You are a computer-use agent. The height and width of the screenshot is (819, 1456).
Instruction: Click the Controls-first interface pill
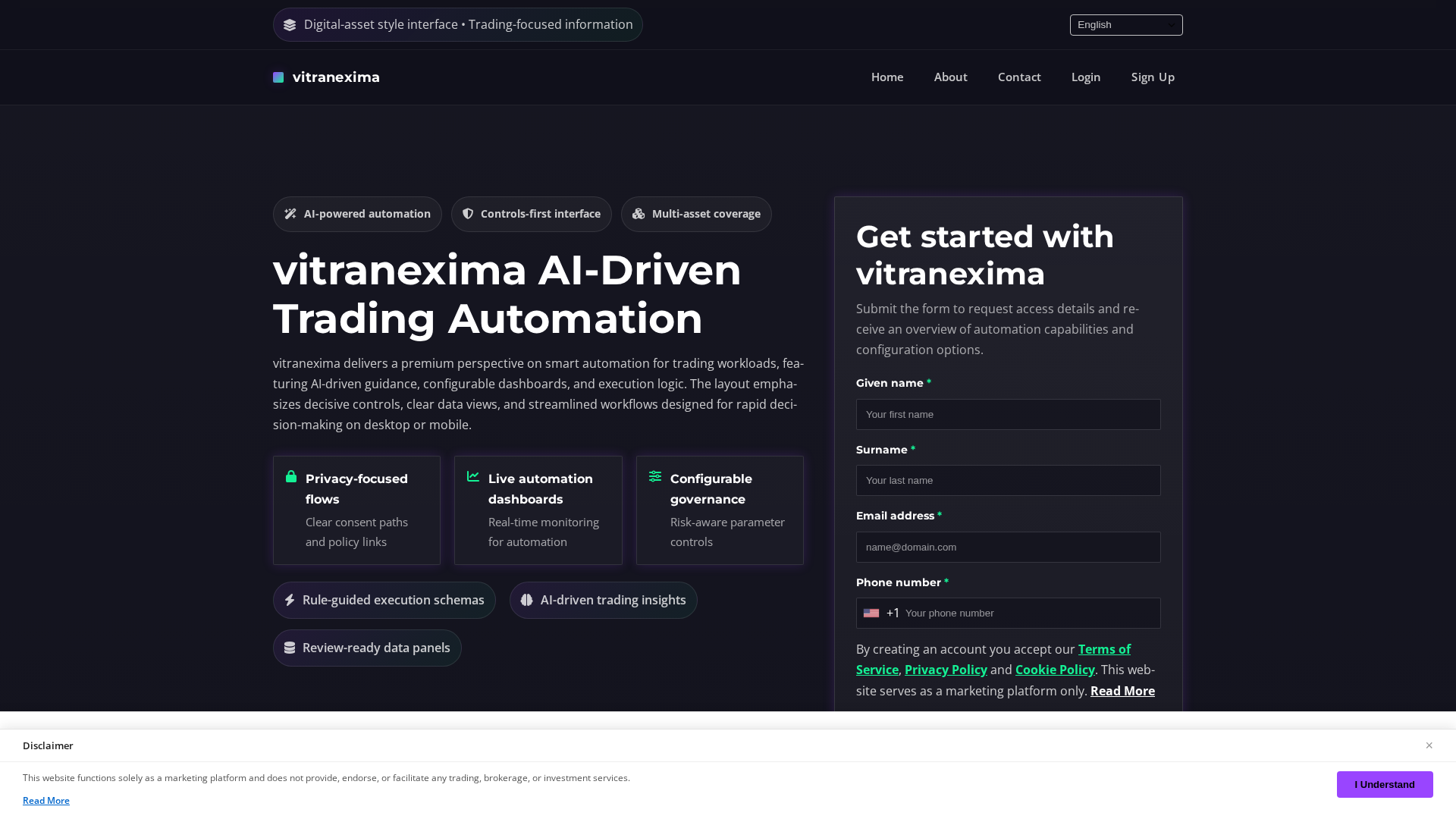531,214
